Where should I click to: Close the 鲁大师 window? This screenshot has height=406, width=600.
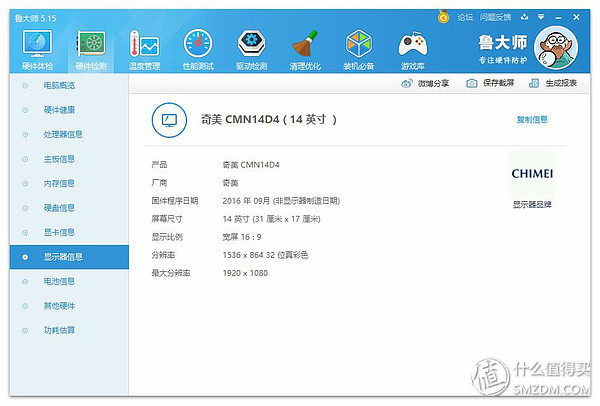576,17
